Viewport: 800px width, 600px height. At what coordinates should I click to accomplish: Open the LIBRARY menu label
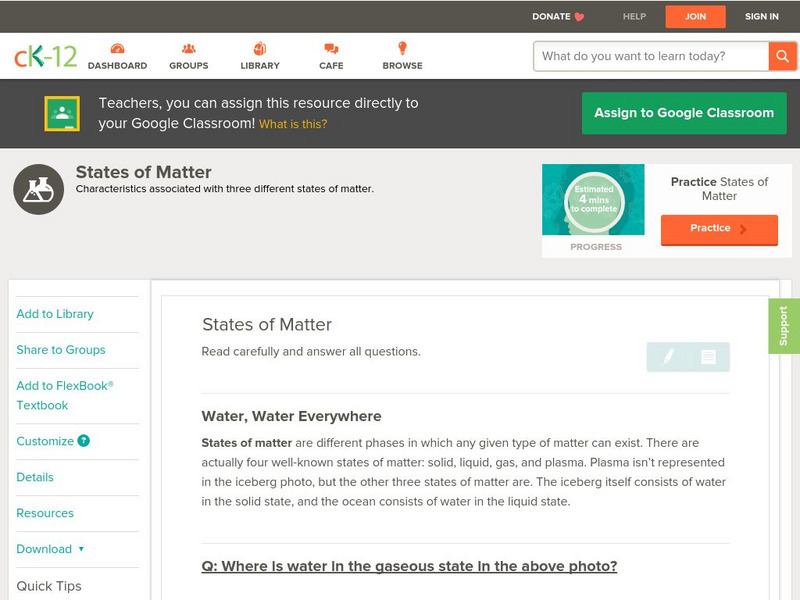pos(260,66)
